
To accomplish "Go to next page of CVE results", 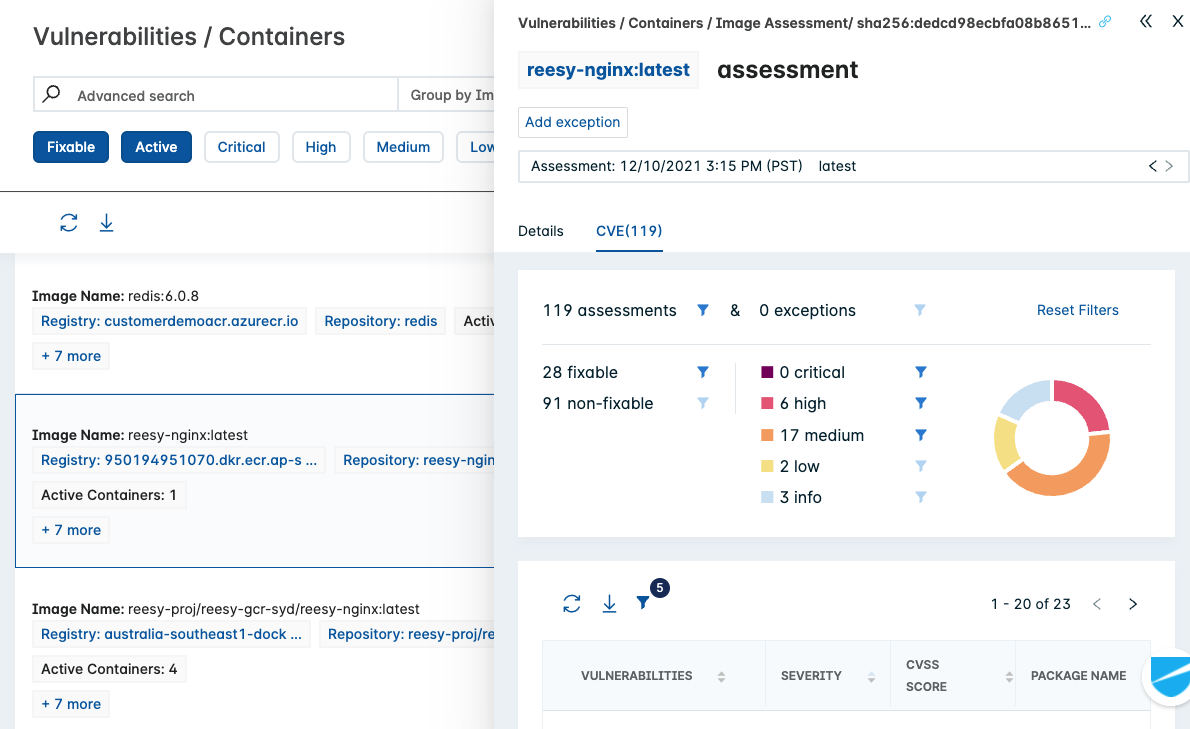I will click(x=1133, y=604).
